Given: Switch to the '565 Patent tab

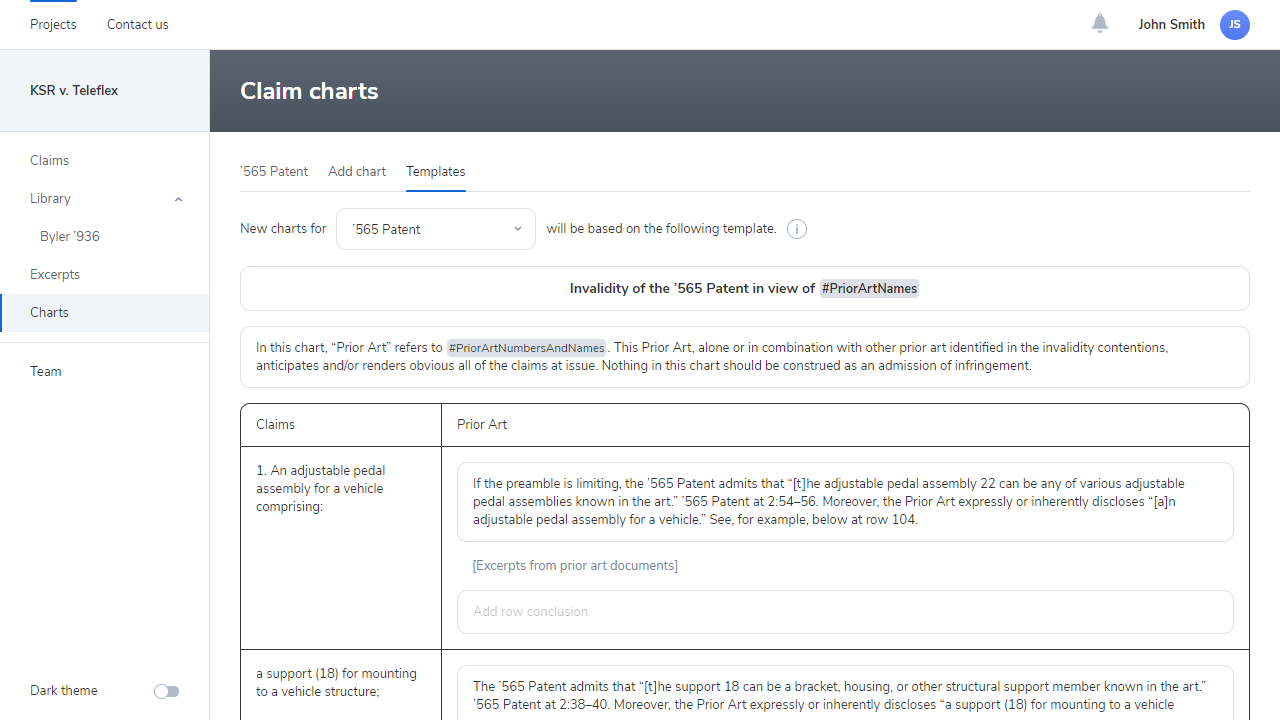Looking at the screenshot, I should pyautogui.click(x=274, y=171).
